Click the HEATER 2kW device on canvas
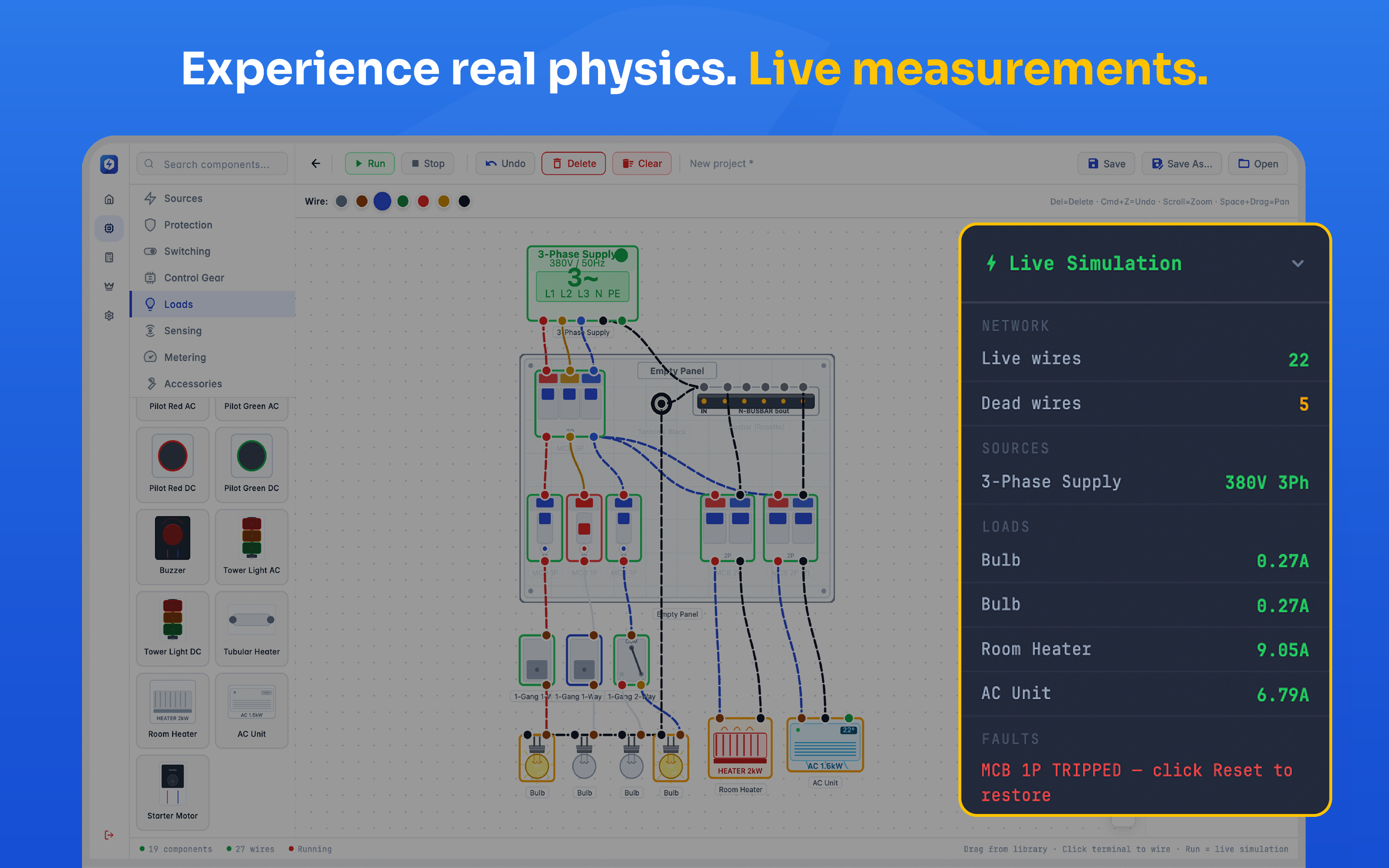This screenshot has width=1389, height=868. (x=740, y=748)
